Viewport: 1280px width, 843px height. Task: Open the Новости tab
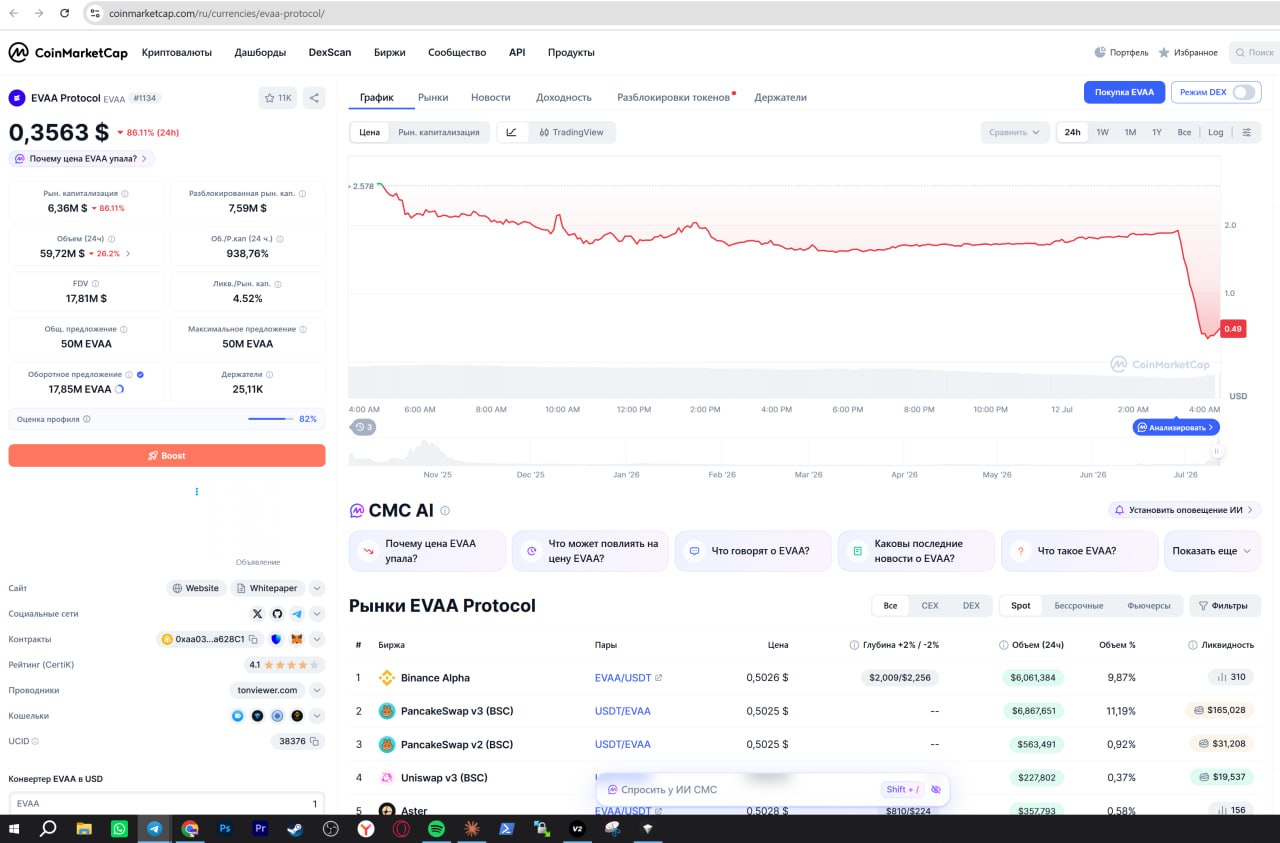click(491, 97)
